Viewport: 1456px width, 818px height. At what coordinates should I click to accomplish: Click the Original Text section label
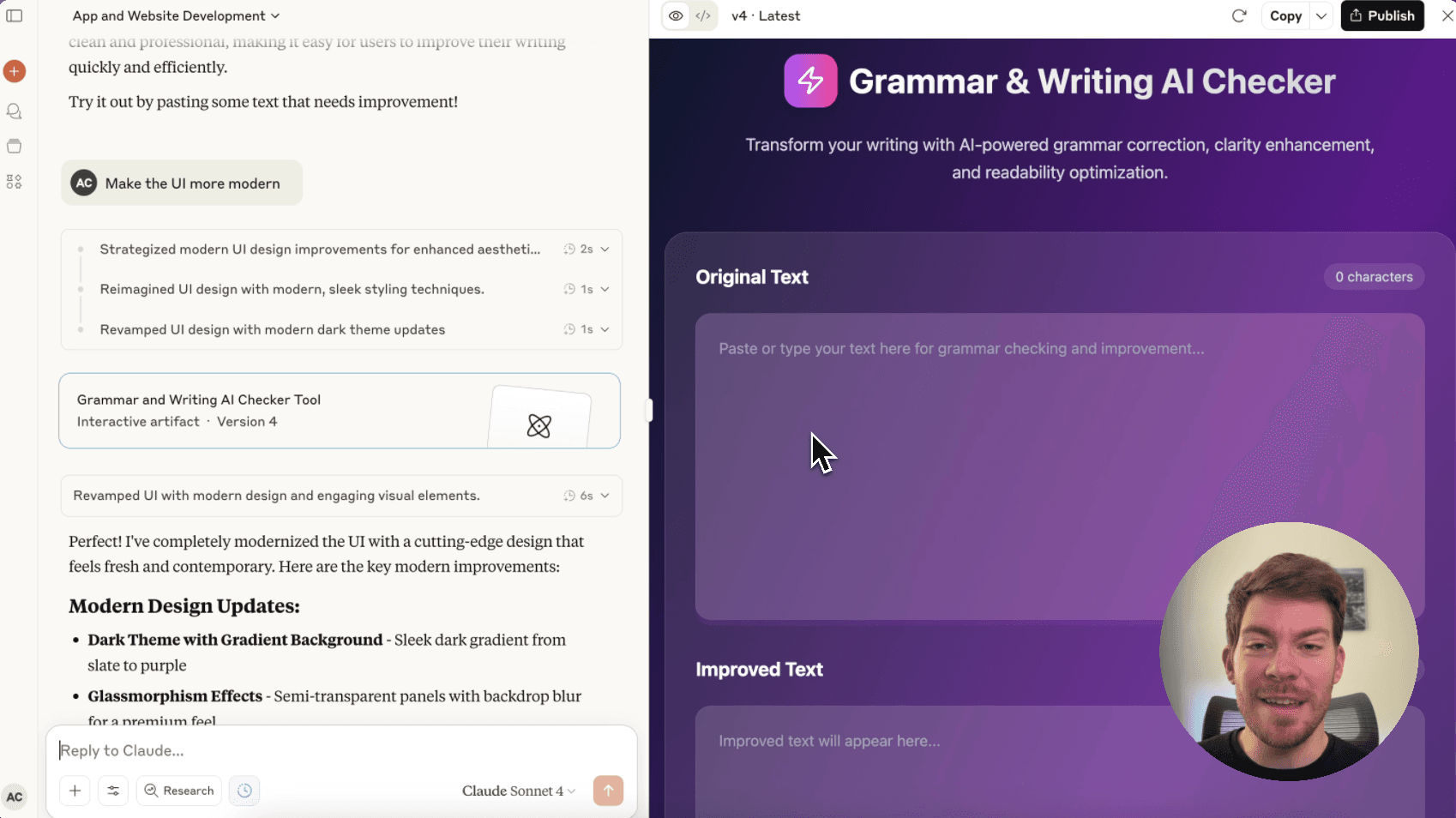point(752,277)
